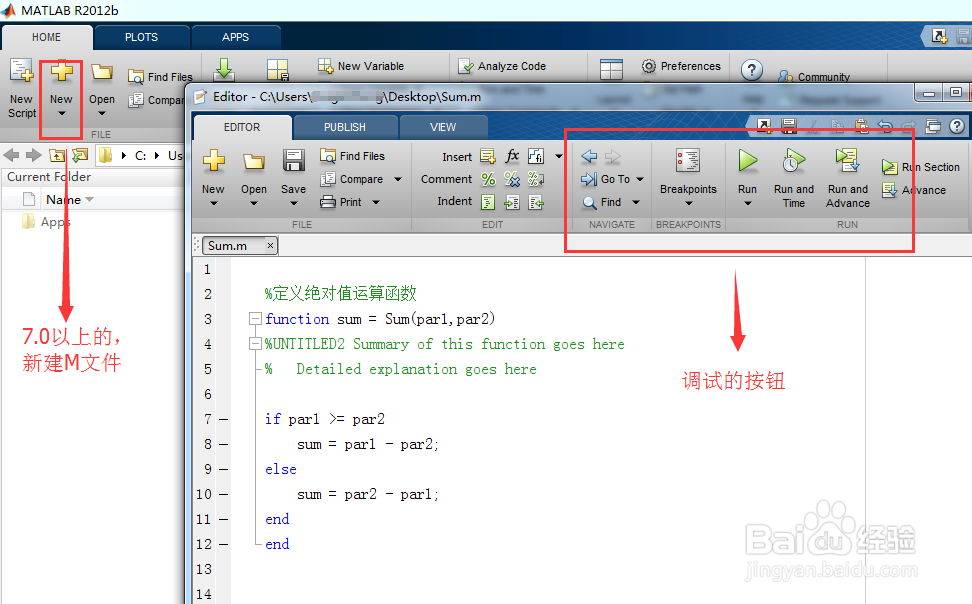Switch to the PLOTS tab
This screenshot has width=972, height=604.
pyautogui.click(x=141, y=37)
